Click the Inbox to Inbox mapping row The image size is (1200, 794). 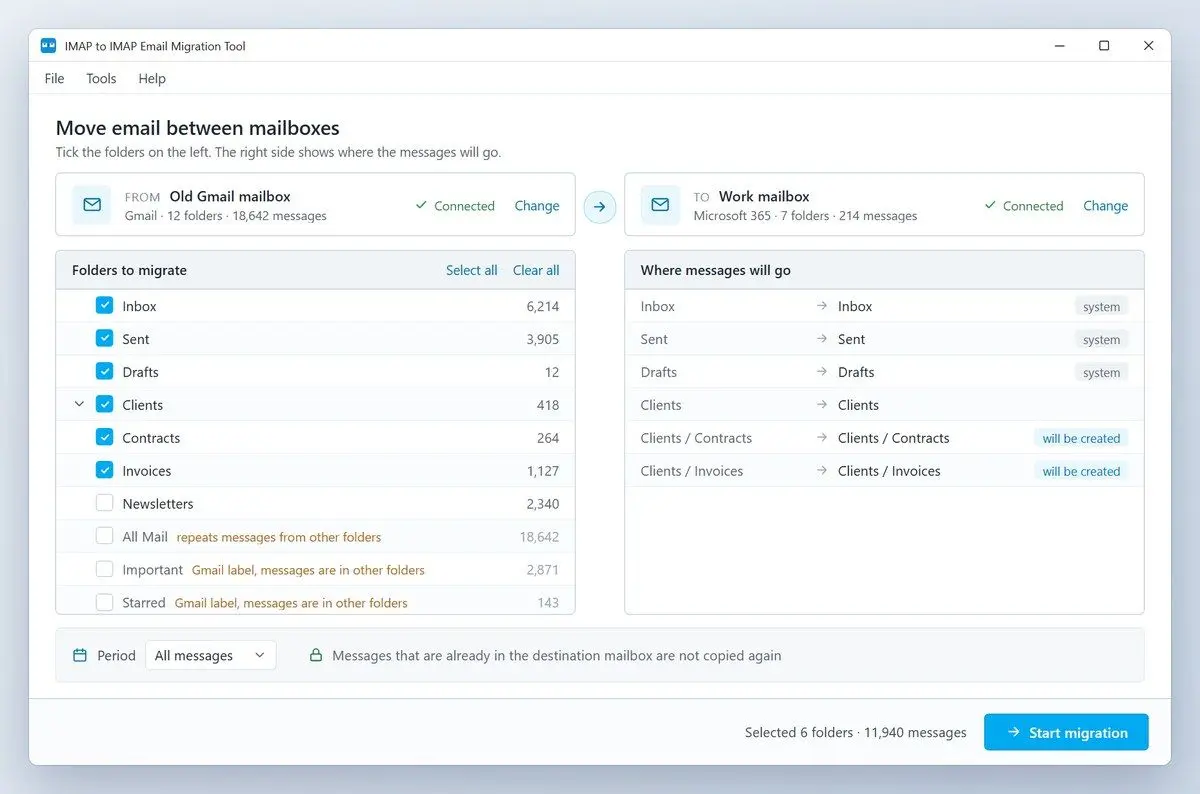[884, 306]
